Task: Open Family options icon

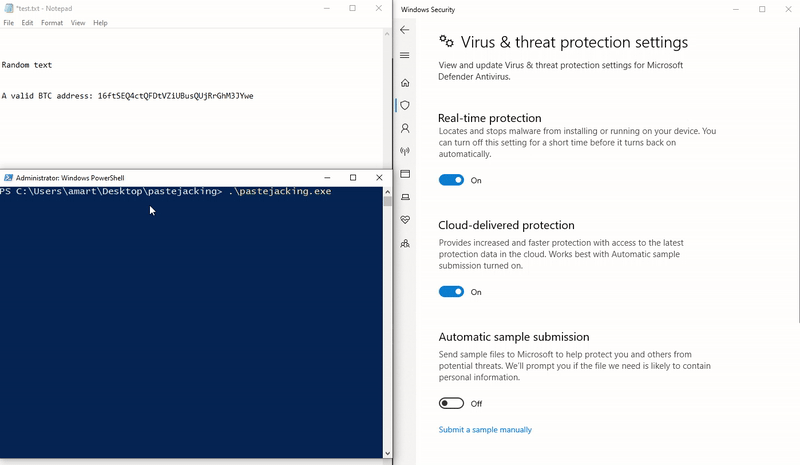Action: click(x=405, y=243)
